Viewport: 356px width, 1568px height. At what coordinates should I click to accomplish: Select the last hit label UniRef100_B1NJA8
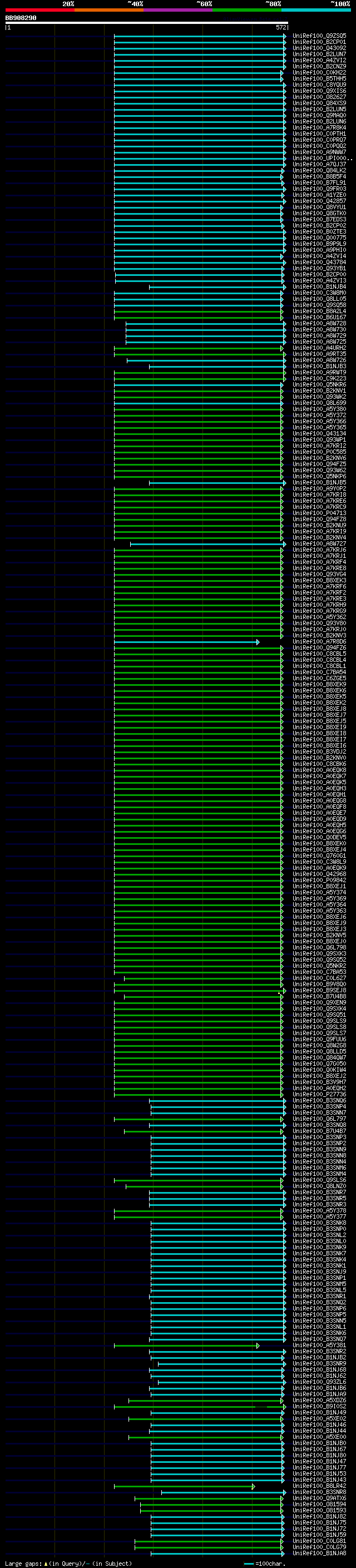[x=319, y=1553]
